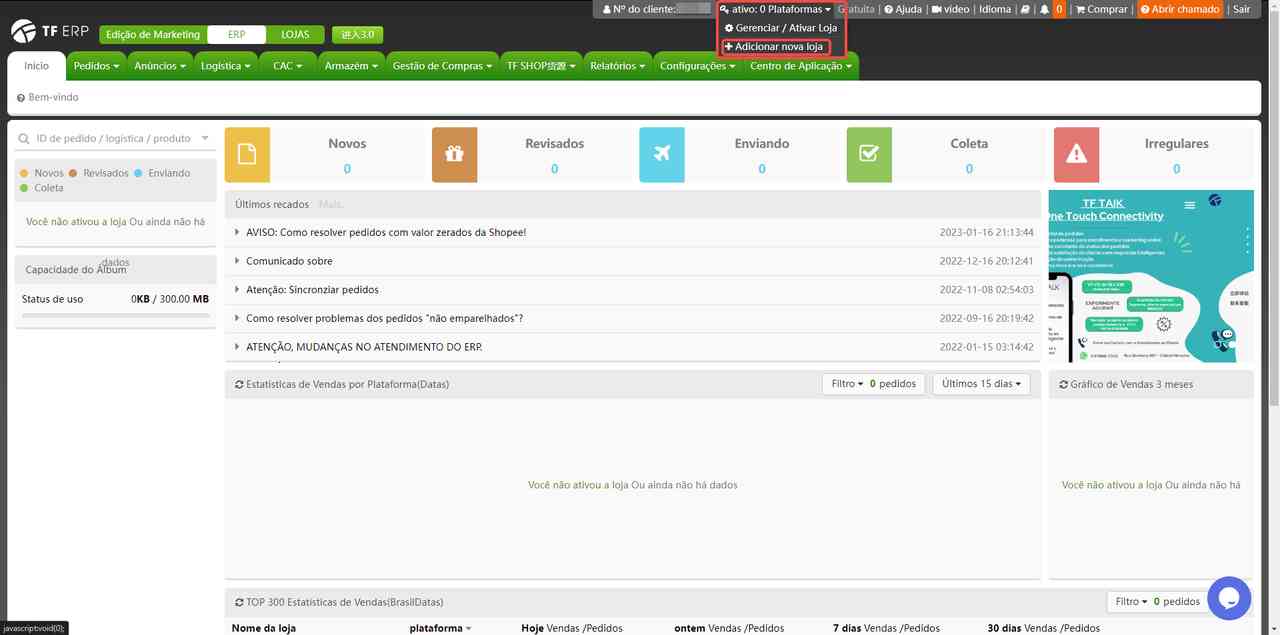This screenshot has width=1280, height=635.
Task: Click the yellow Novos document icon
Action: tap(247, 155)
